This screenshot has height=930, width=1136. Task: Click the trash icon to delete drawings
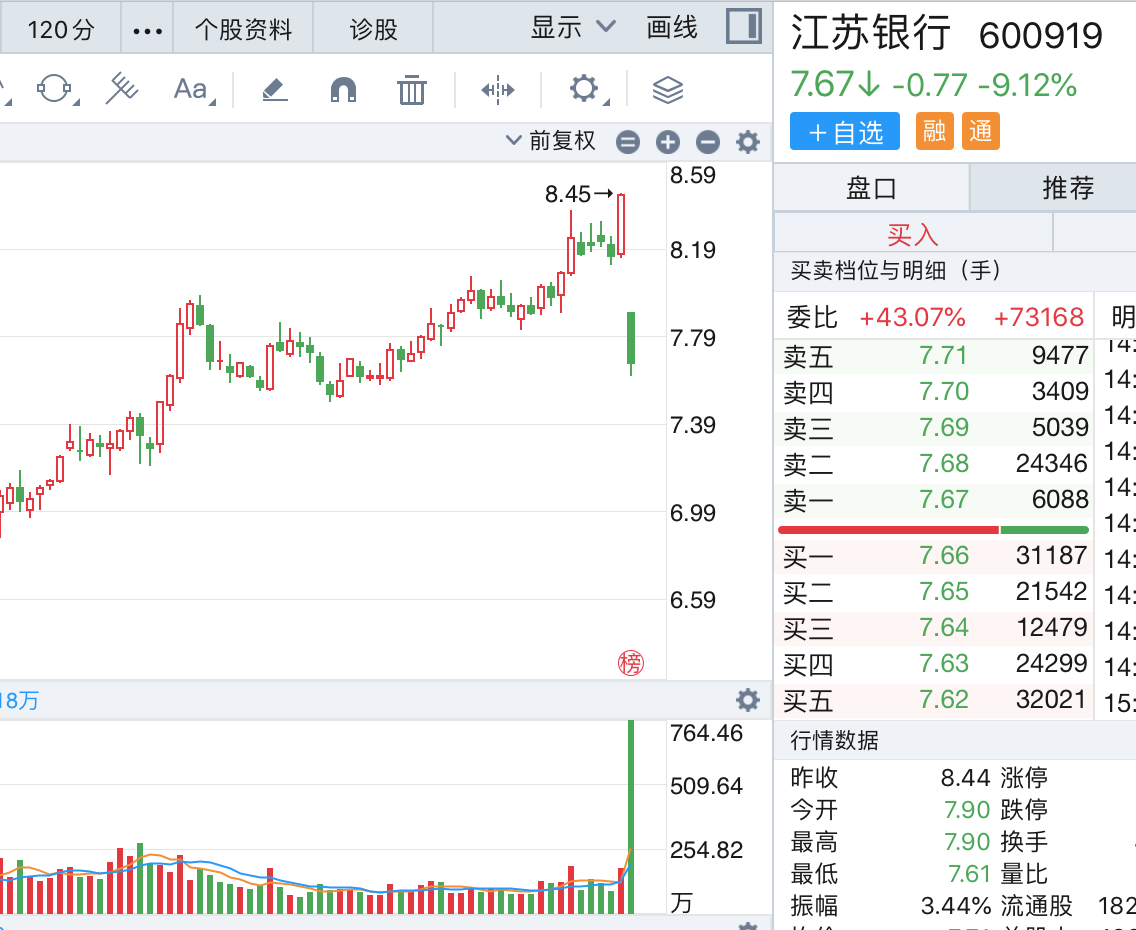point(411,90)
